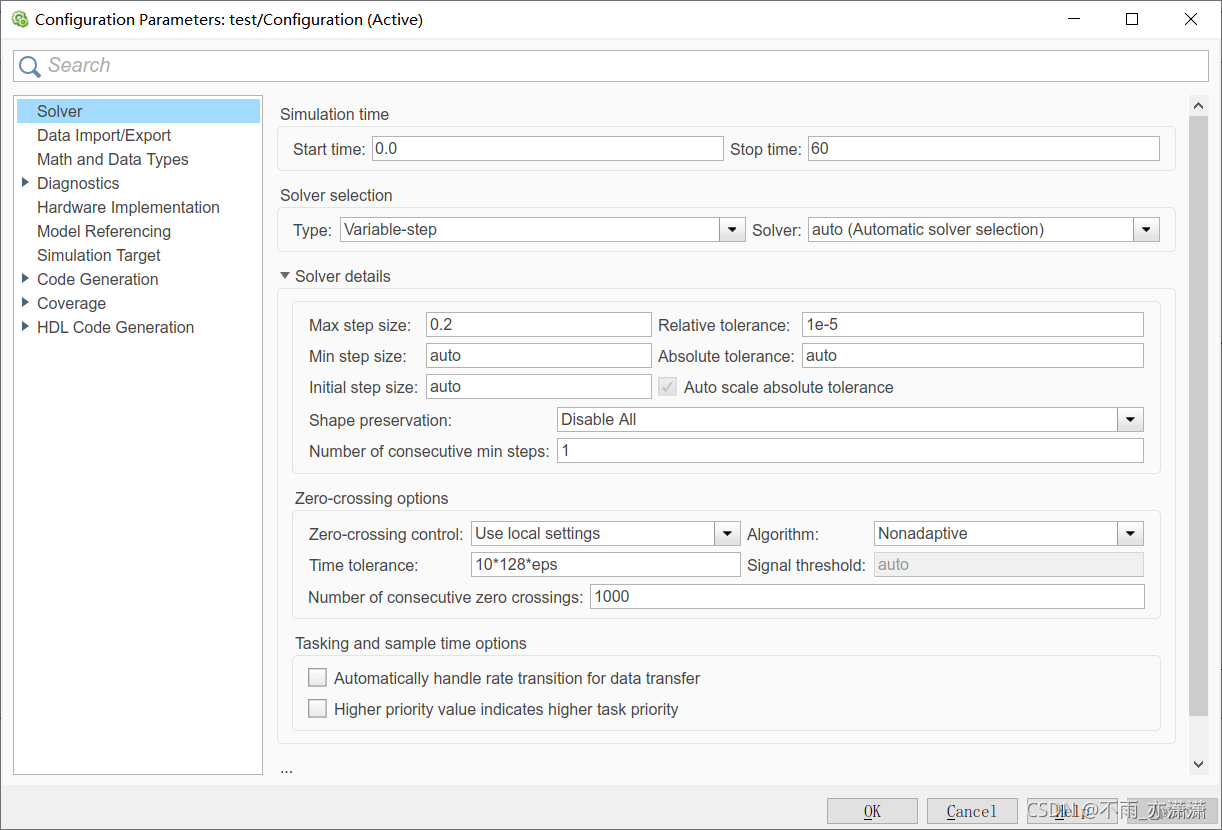Open the Zero-crossing control dropdown

[x=727, y=534]
